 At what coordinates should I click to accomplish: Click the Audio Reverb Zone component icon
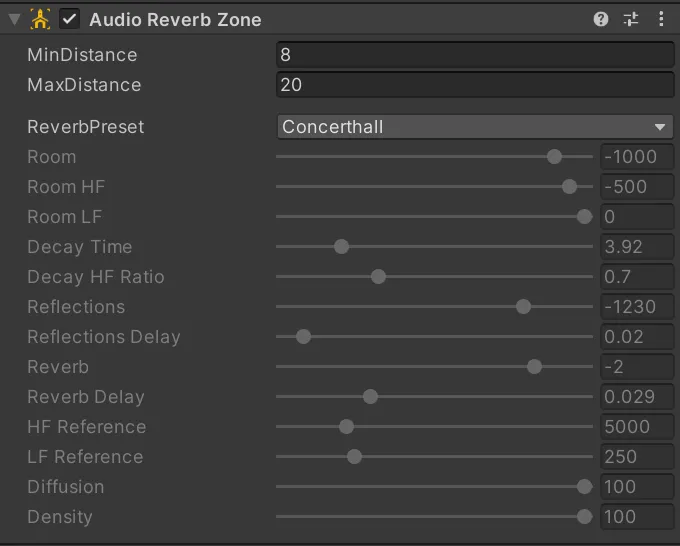40,20
